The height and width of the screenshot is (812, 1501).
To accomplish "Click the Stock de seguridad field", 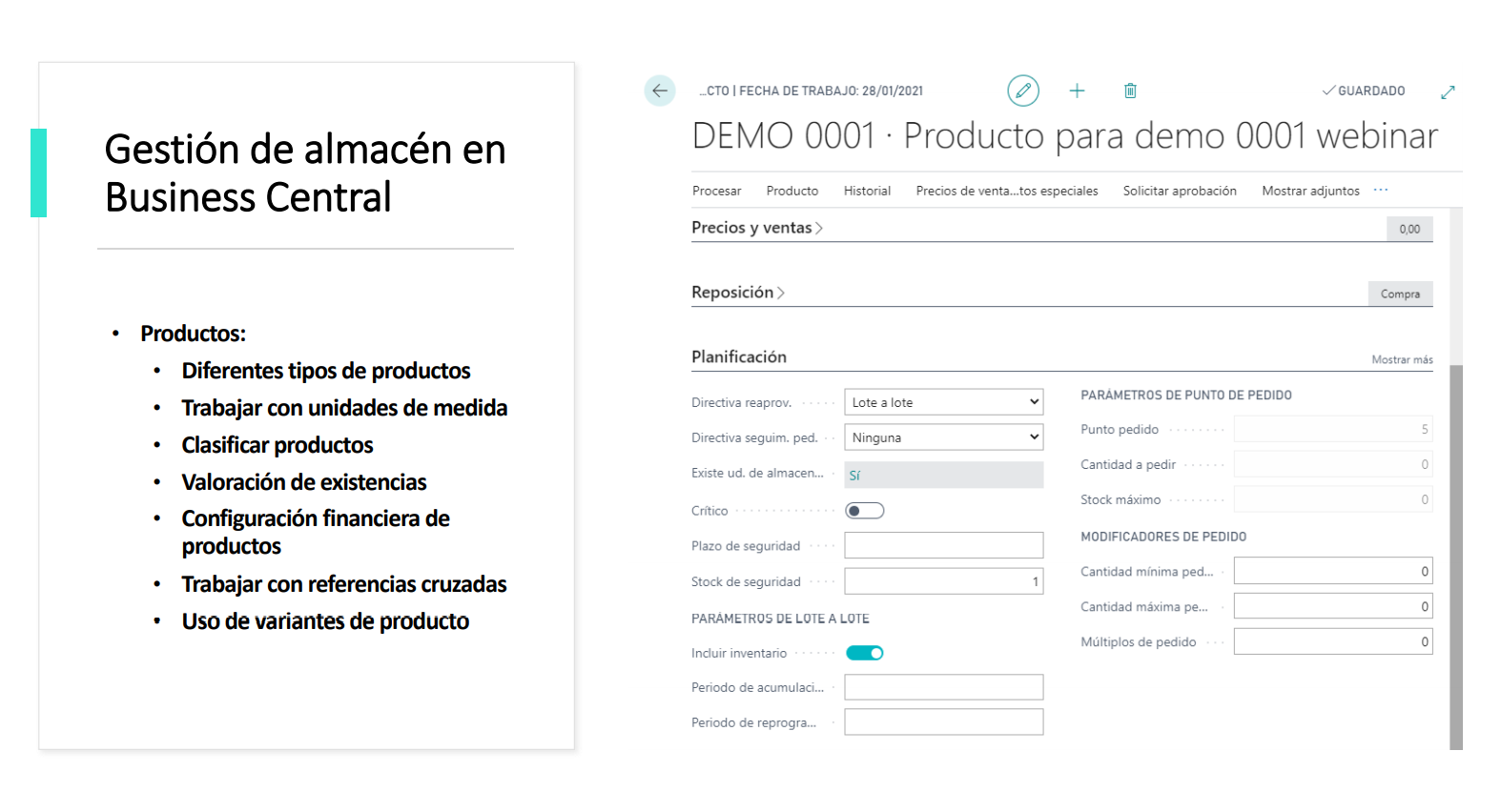I will pos(944,581).
